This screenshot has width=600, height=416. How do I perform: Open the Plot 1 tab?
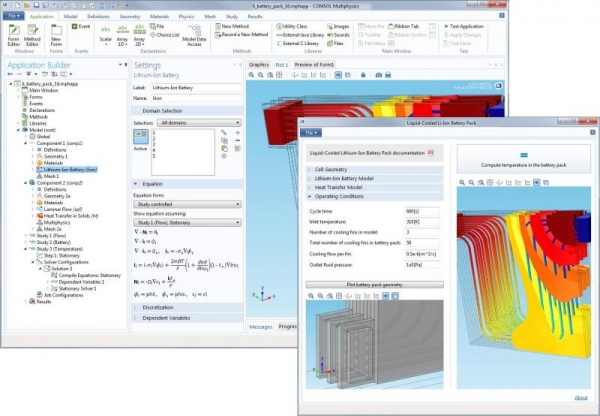coord(282,65)
